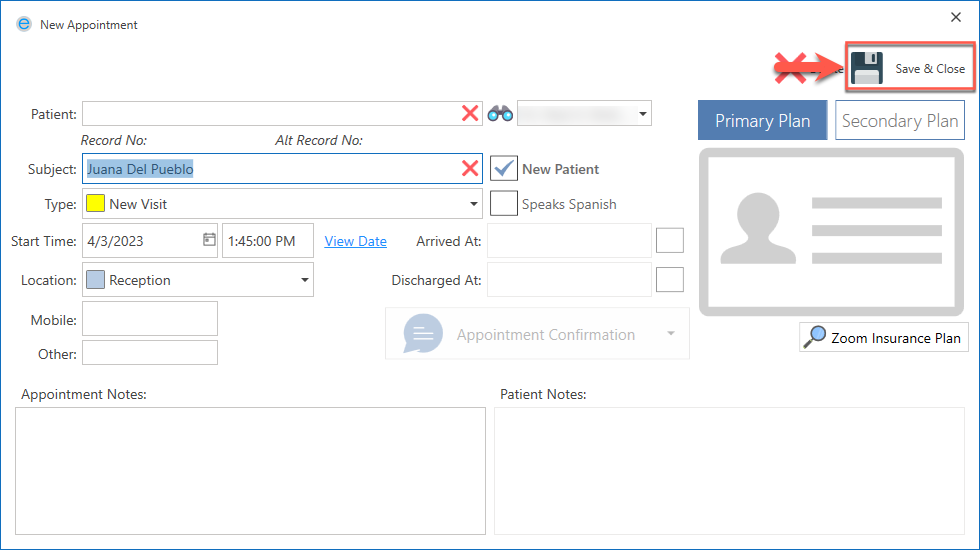
Task: Check the Speaks Spanish checkbox
Action: click(x=503, y=203)
